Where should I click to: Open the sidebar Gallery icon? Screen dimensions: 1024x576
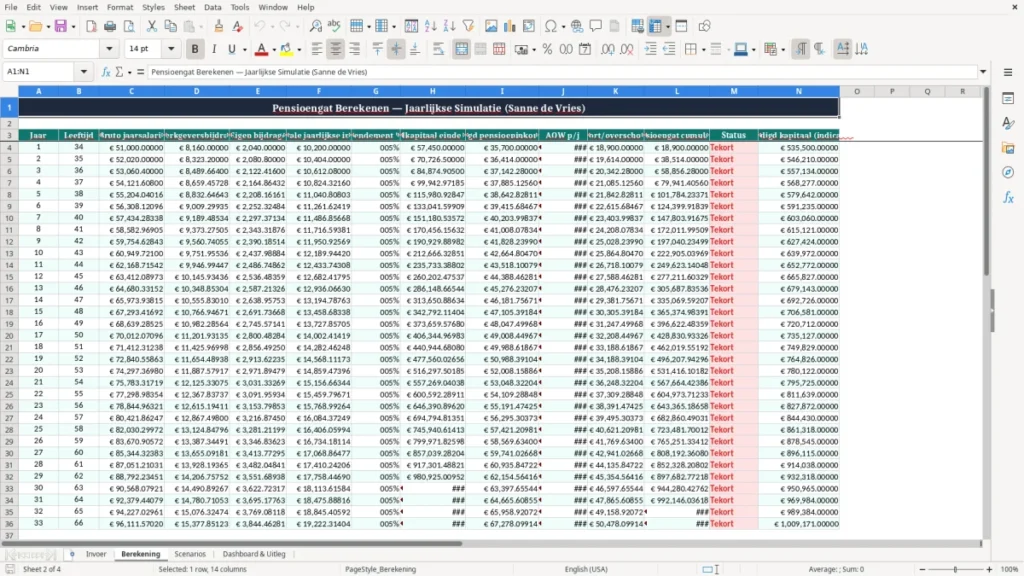1008,148
